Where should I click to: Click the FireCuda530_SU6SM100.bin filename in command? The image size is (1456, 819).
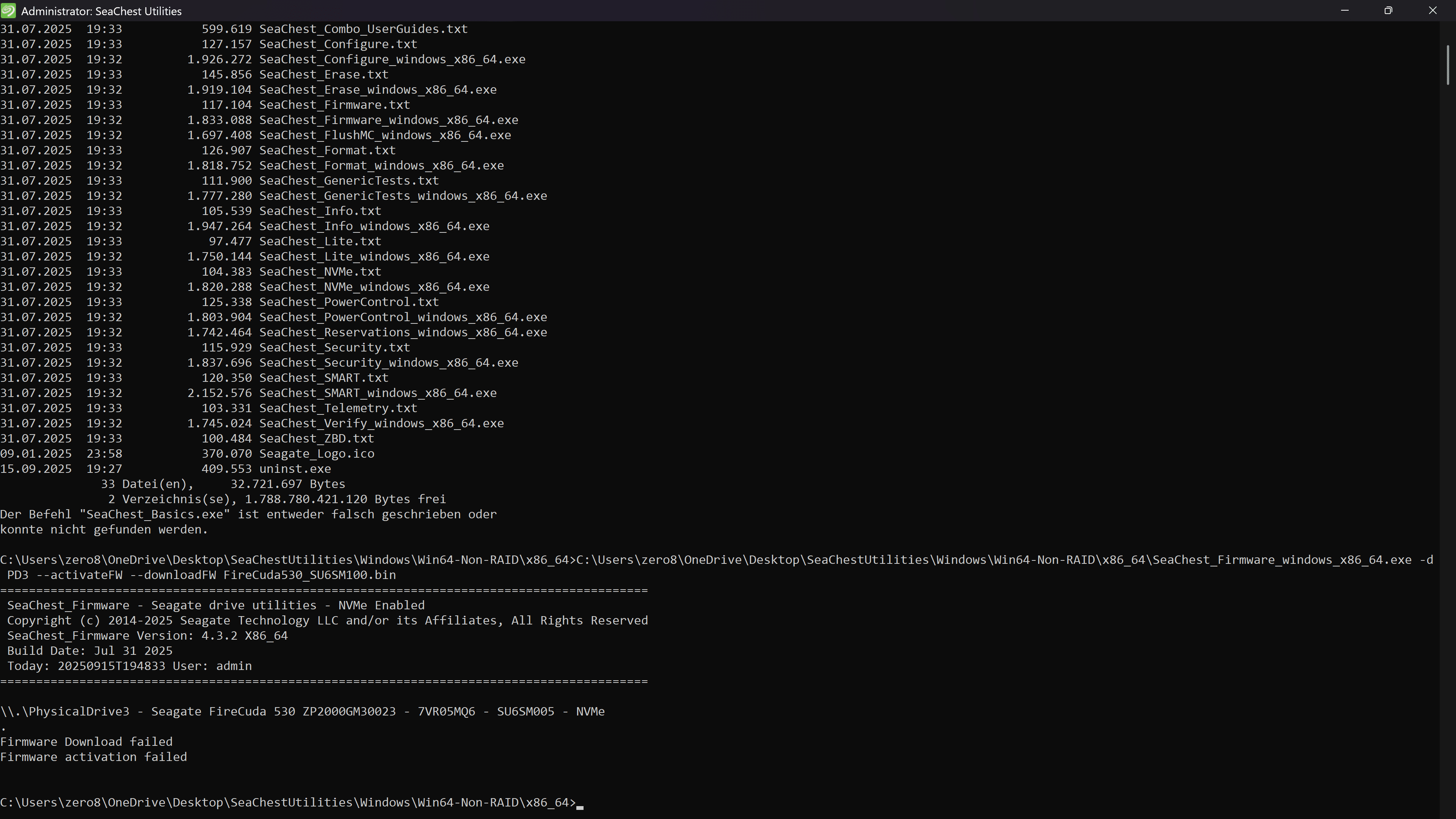[309, 575]
